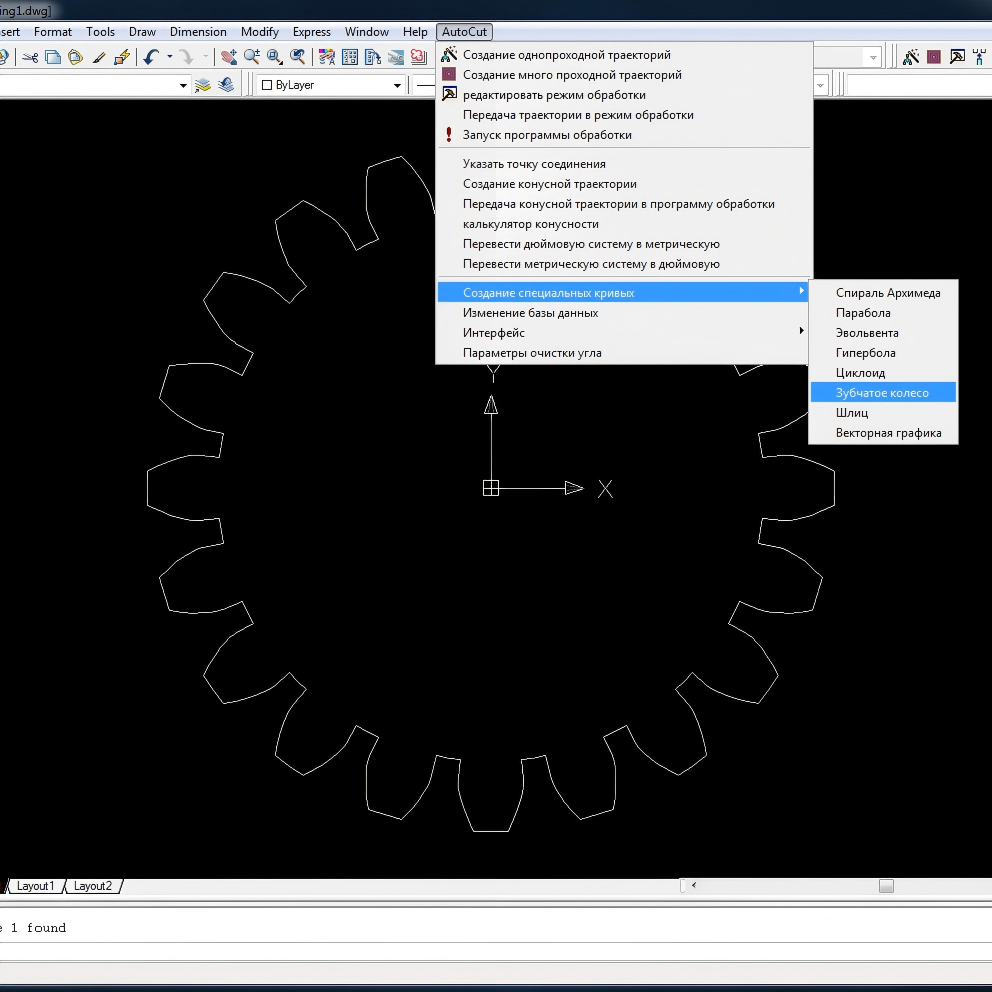992x992 pixels.
Task: Click the horizontal scrollbar left arrow
Action: coord(694,886)
